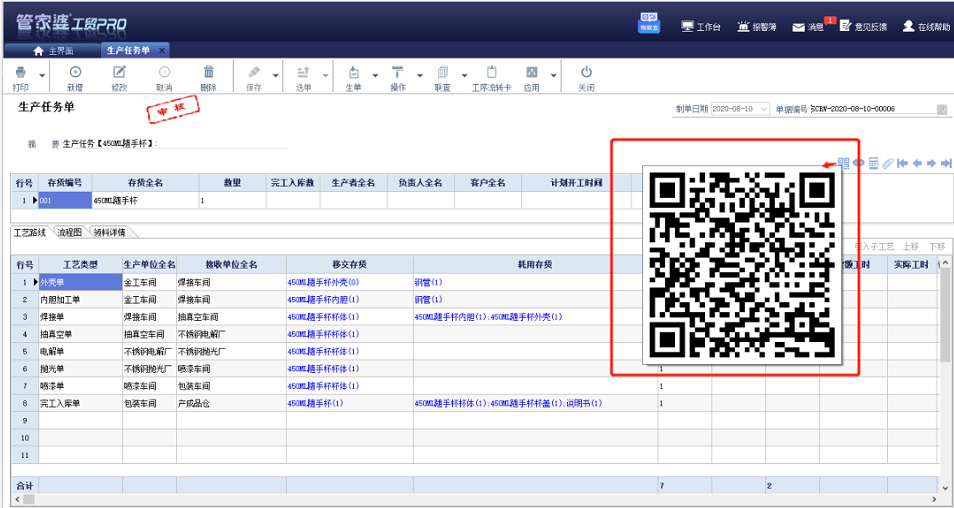Image resolution: width=954 pixels, height=508 pixels.
Task: Switch to the 领料详情 tab
Action: [x=110, y=232]
